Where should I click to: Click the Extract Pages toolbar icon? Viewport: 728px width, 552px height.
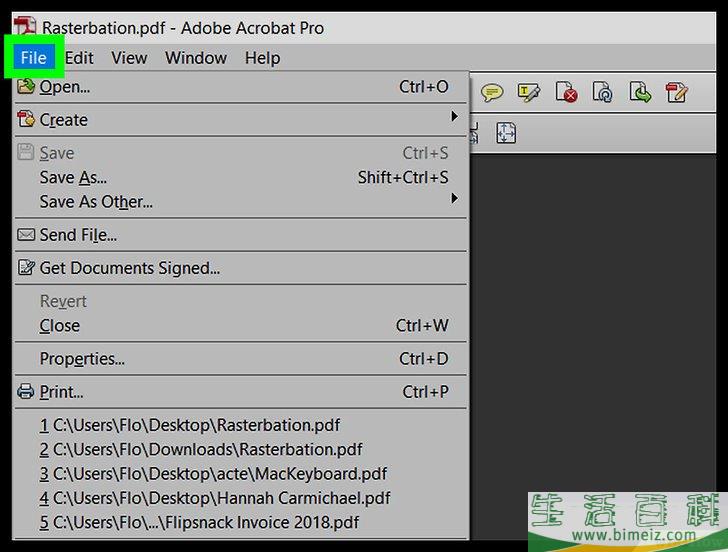point(640,92)
